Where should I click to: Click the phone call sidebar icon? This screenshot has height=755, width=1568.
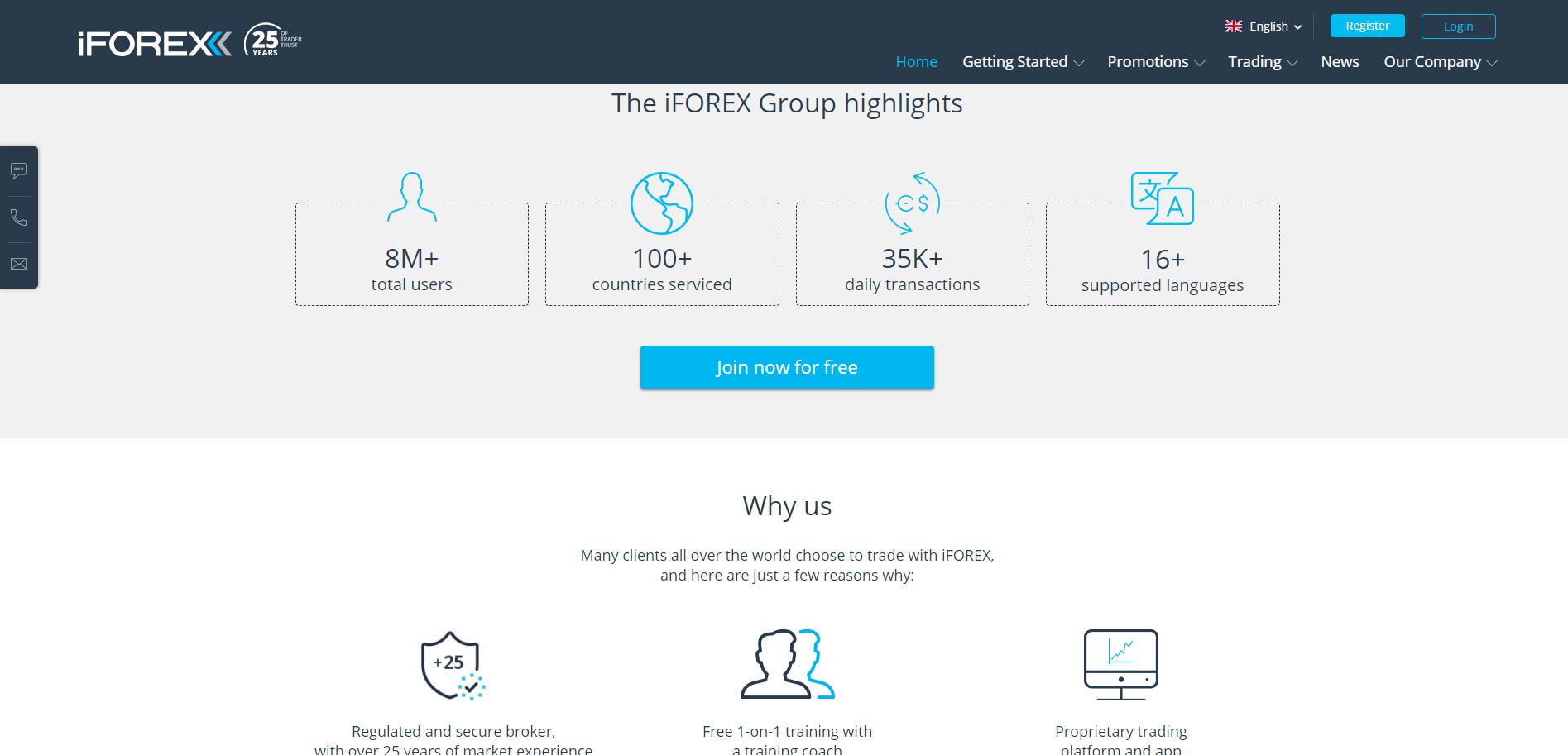click(19, 217)
